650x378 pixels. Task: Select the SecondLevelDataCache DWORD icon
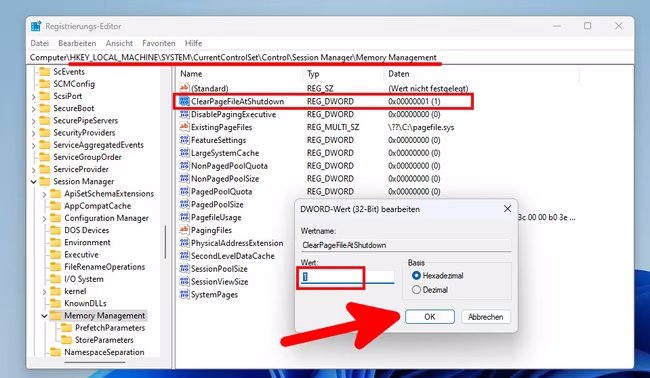coord(184,255)
